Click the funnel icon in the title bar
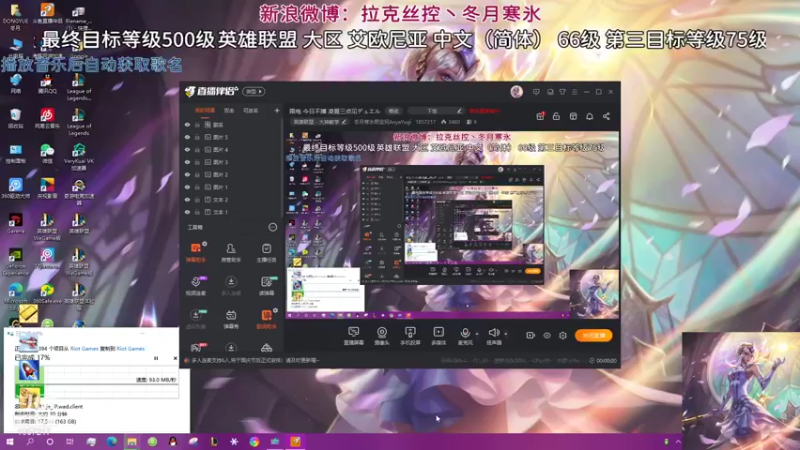Viewport: 800px width, 450px height. coord(562,92)
